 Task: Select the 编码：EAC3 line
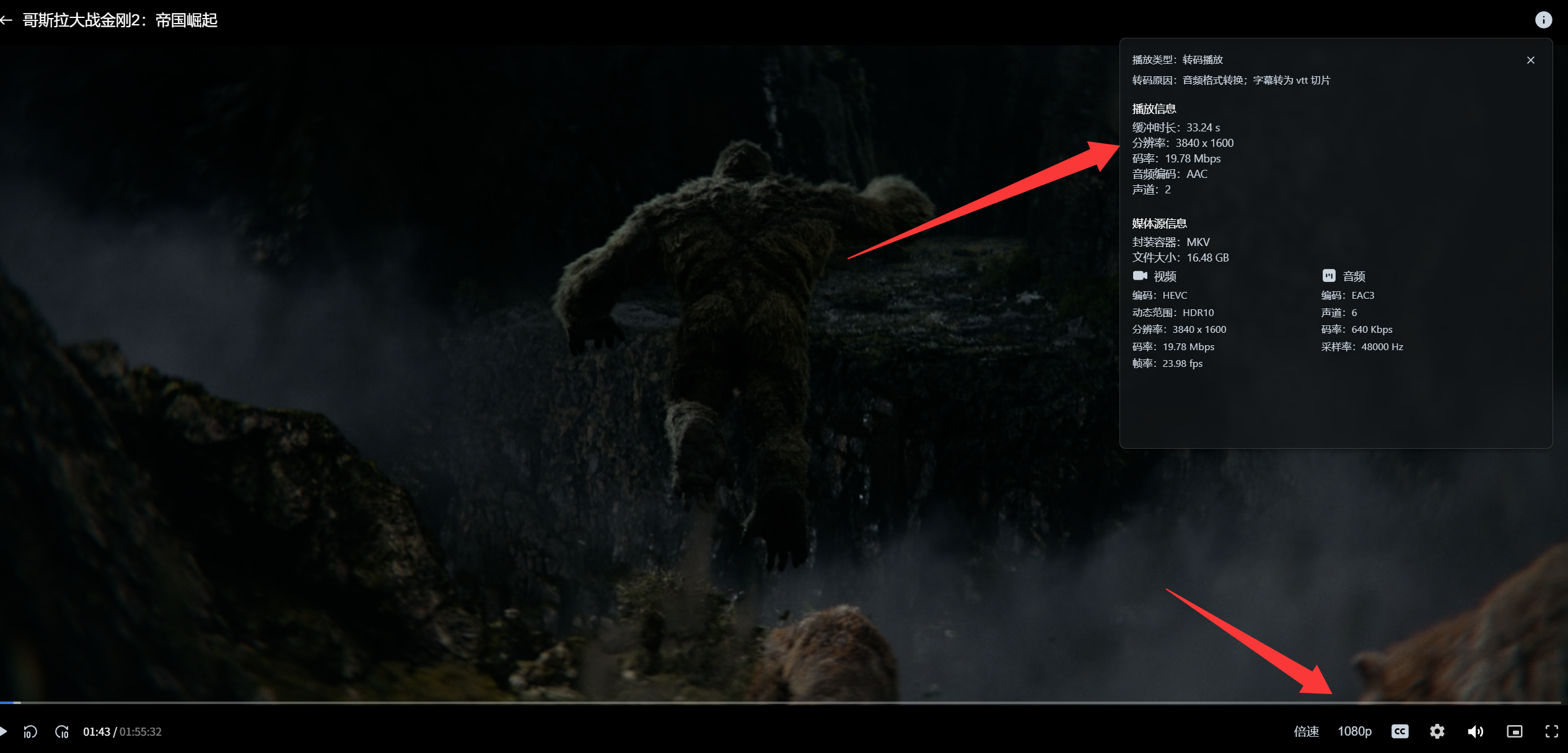click(x=1347, y=295)
